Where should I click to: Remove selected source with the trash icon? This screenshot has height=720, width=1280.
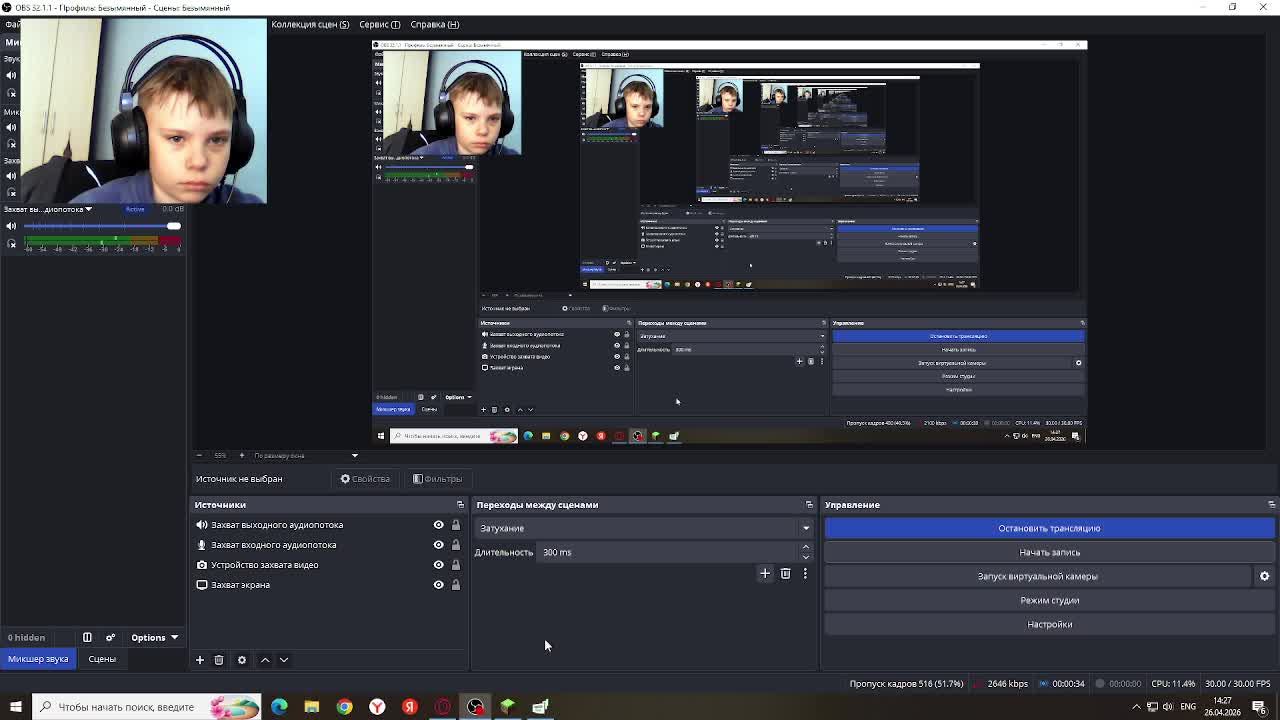click(219, 660)
